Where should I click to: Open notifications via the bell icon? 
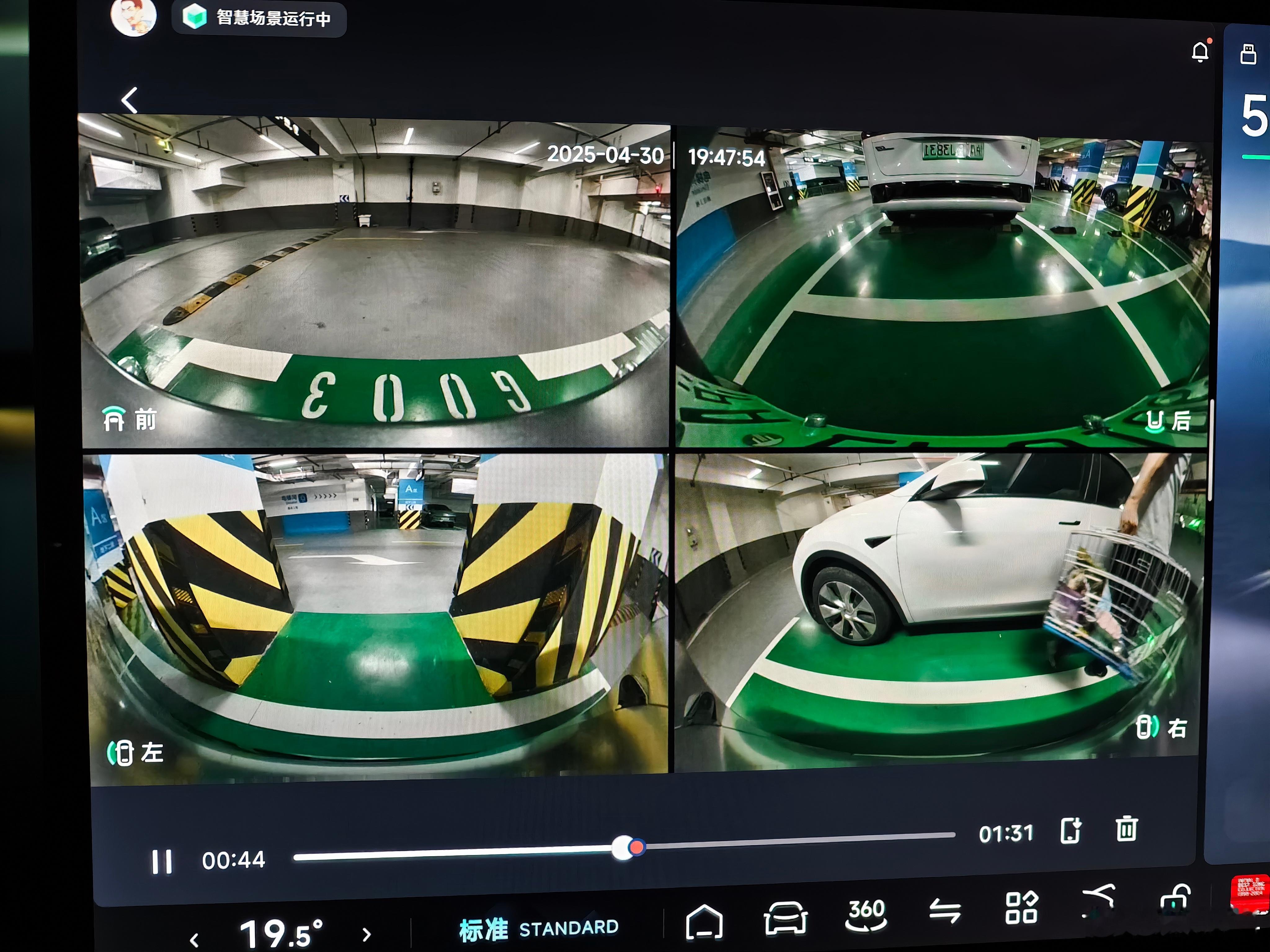pyautogui.click(x=1201, y=52)
